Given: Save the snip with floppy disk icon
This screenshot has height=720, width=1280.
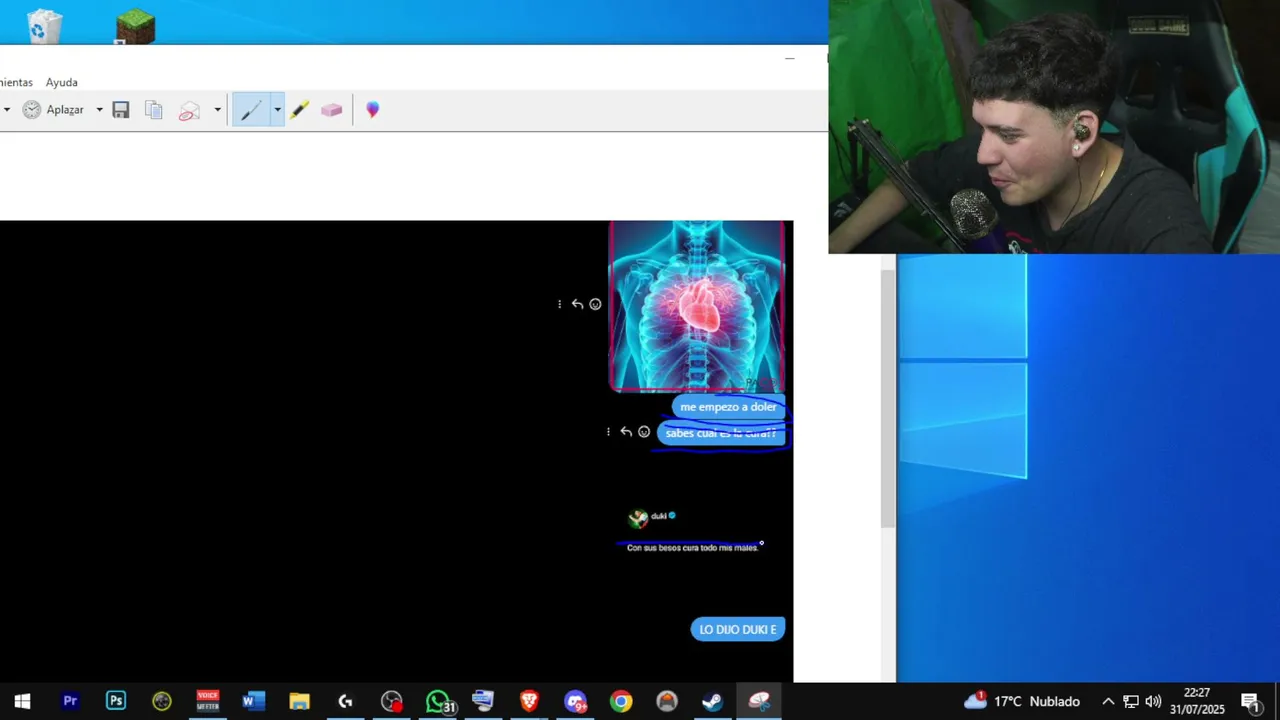Looking at the screenshot, I should click(121, 110).
